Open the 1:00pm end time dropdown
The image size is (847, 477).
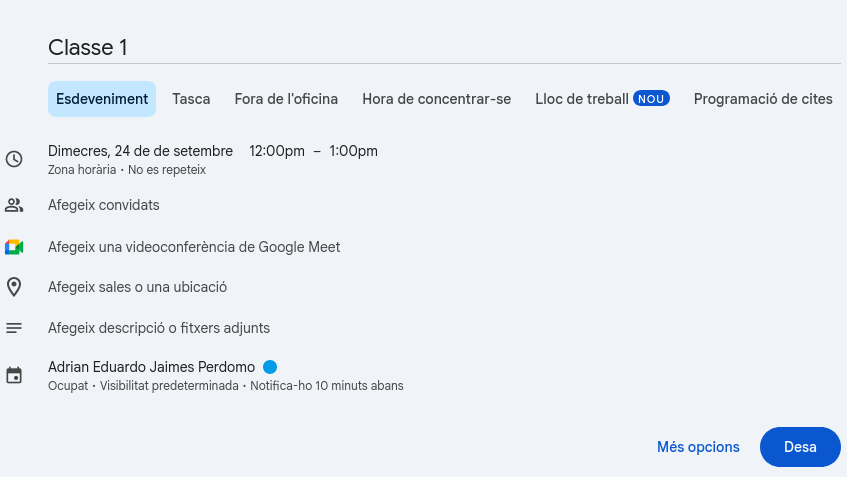pyautogui.click(x=353, y=151)
